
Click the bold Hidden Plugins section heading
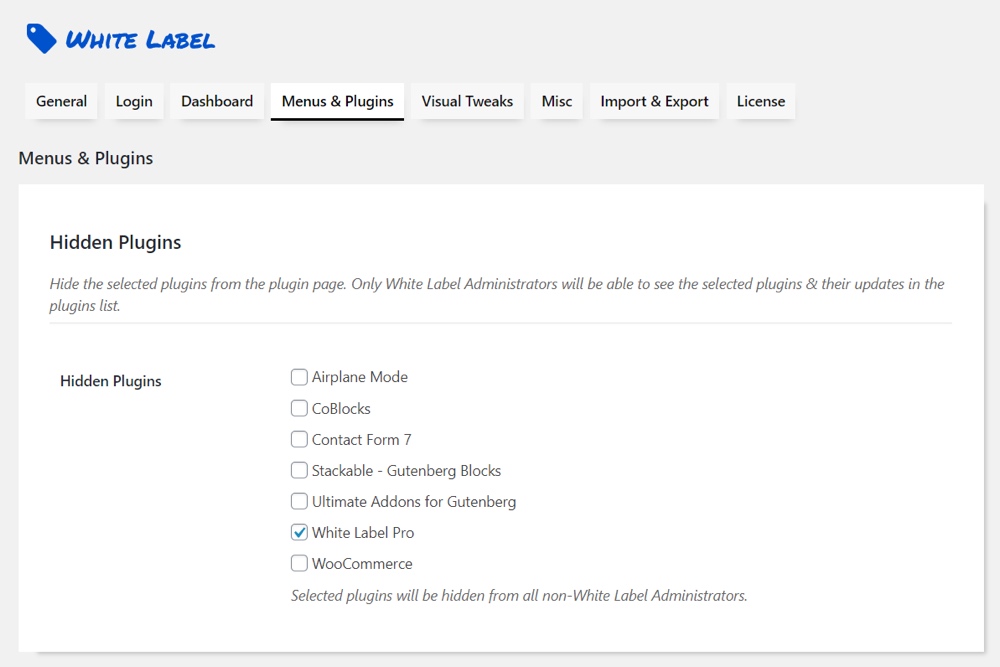point(115,242)
